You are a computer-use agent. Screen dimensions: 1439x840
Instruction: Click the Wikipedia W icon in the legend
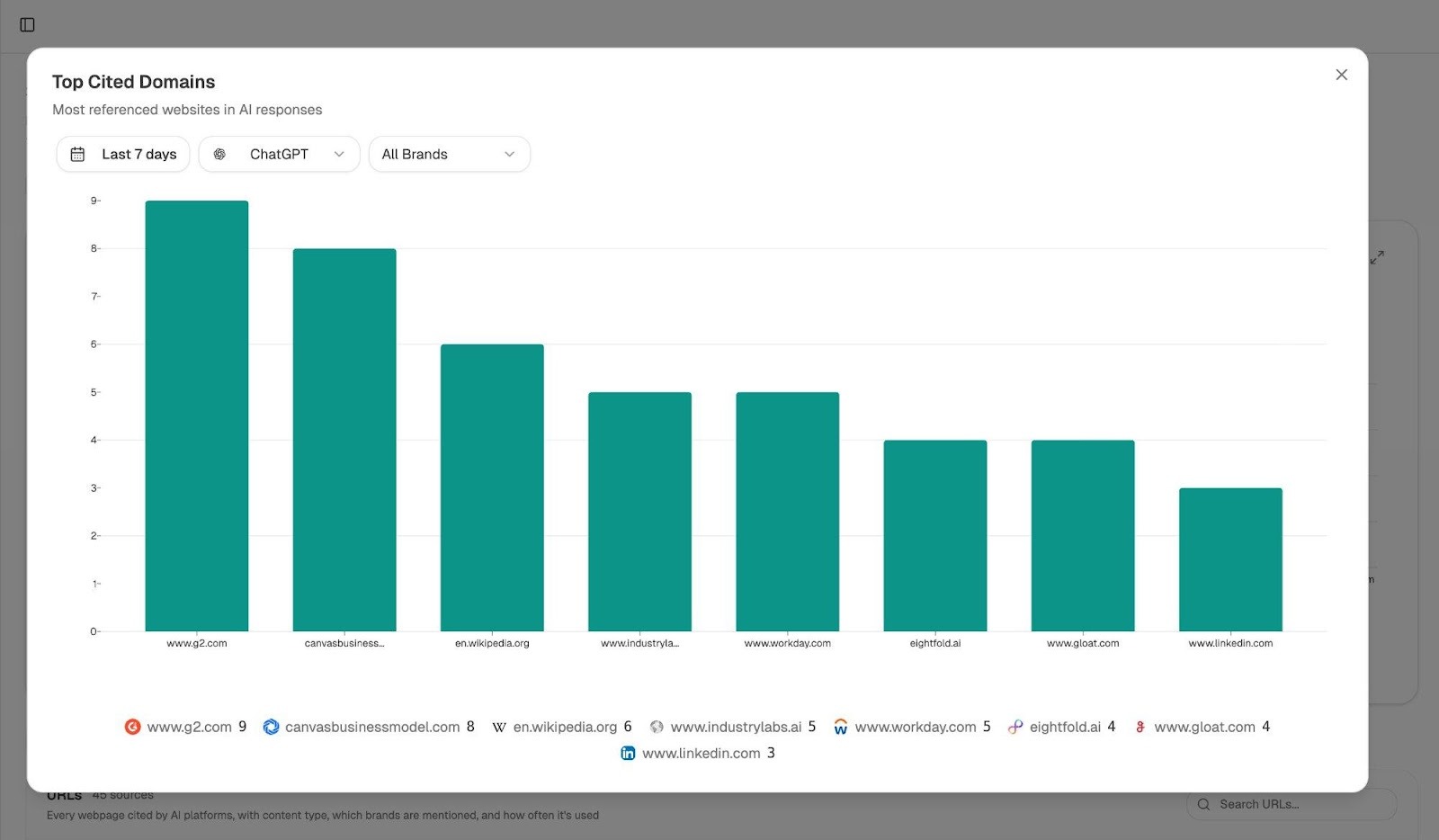tap(498, 727)
